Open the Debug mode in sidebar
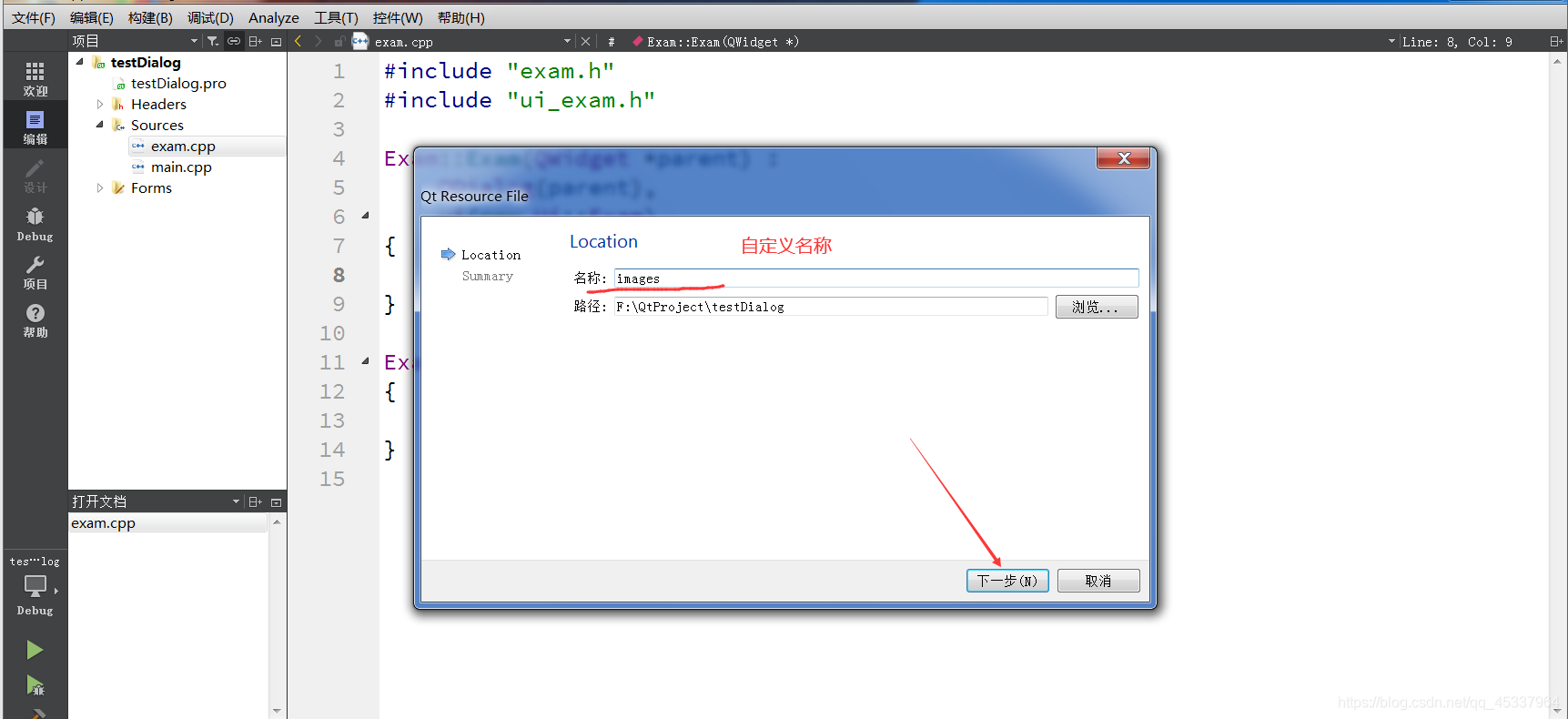 35,224
